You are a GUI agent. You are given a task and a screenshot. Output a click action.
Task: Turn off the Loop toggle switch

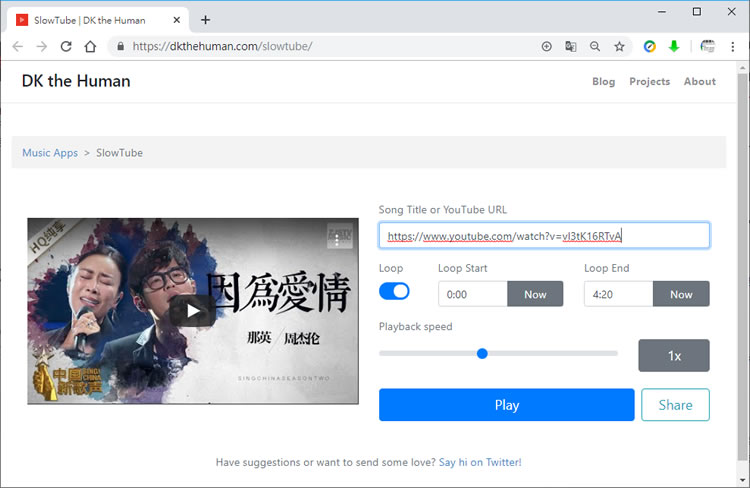(x=394, y=291)
